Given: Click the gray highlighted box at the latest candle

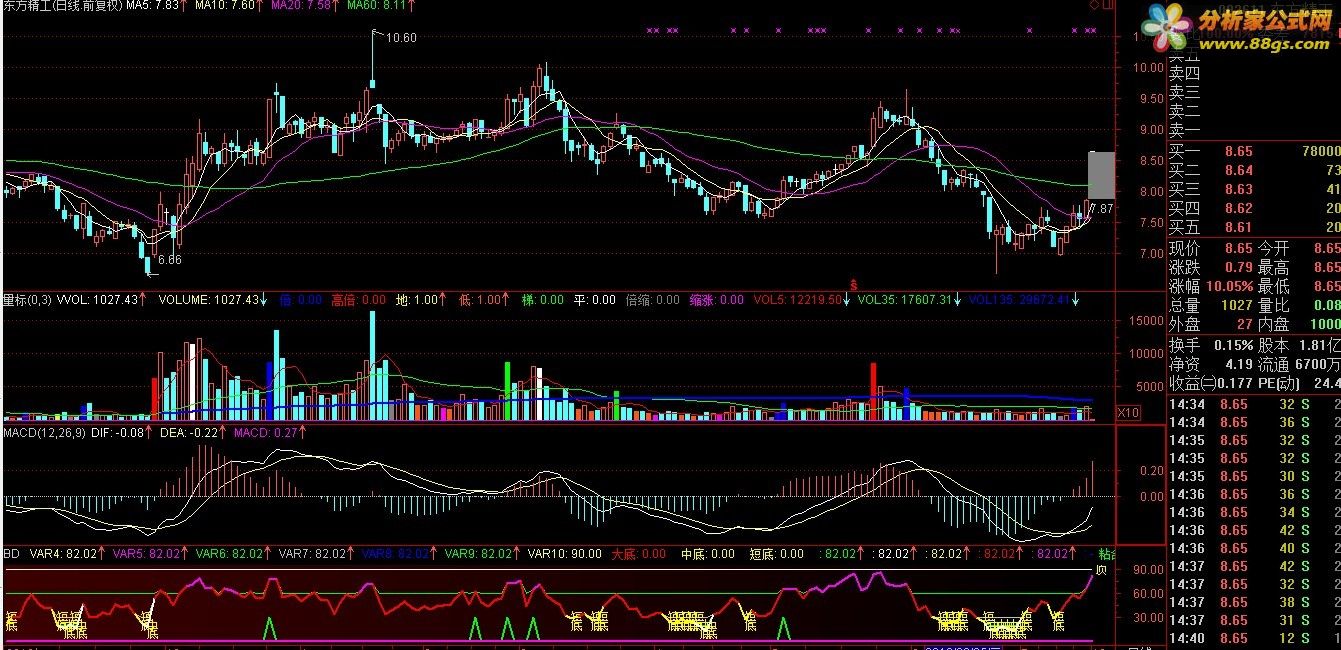Looking at the screenshot, I should 1101,175.
